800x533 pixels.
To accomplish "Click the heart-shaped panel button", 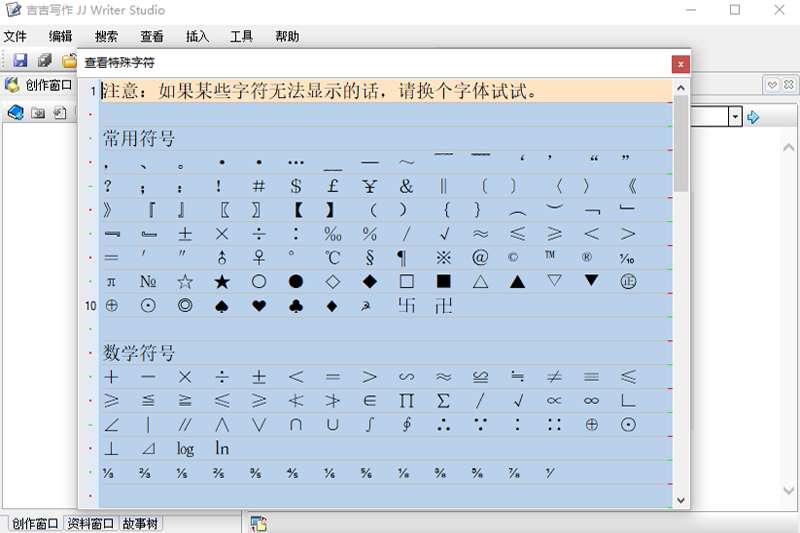I will [772, 86].
